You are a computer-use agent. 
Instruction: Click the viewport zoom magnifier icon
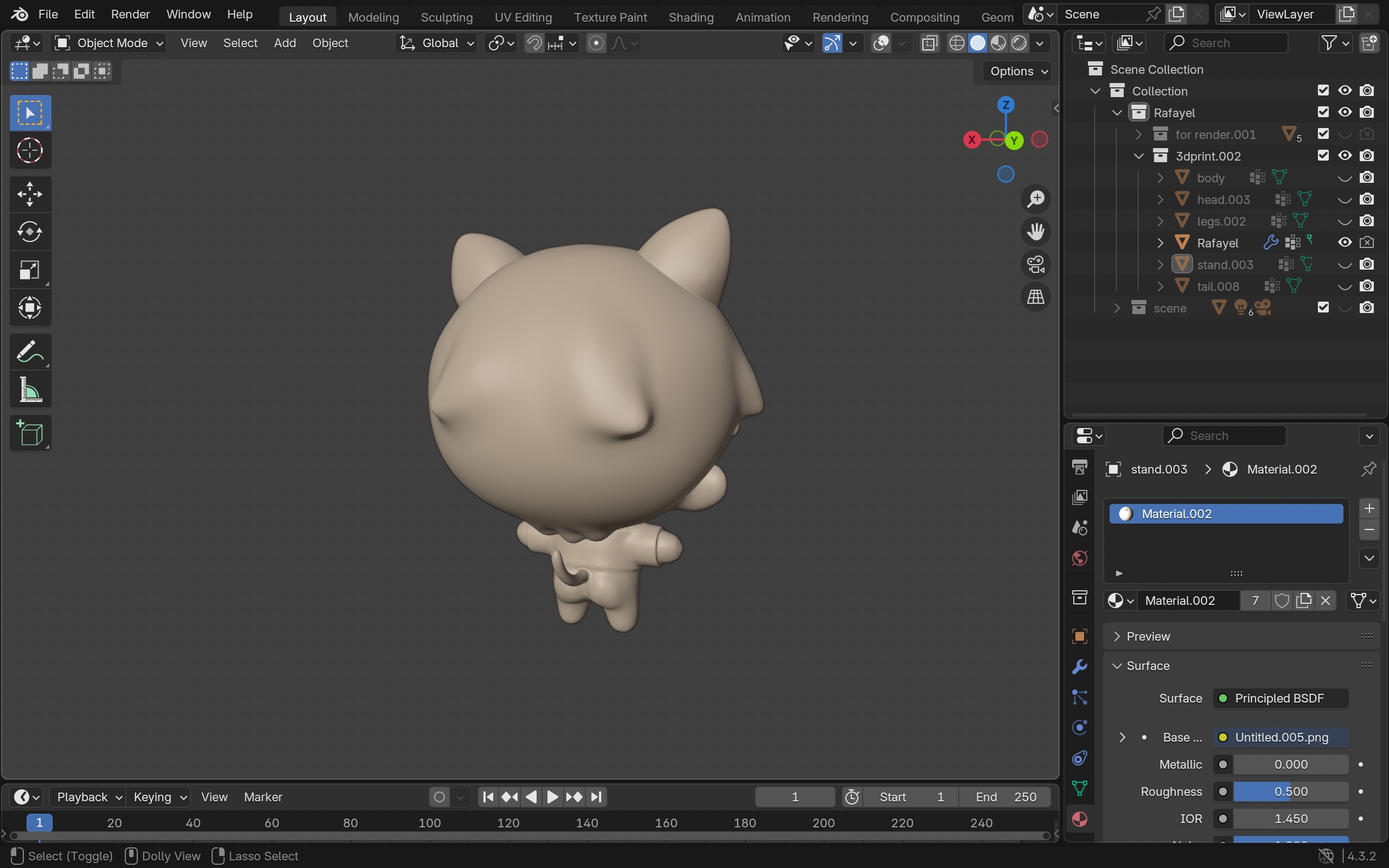click(1035, 199)
